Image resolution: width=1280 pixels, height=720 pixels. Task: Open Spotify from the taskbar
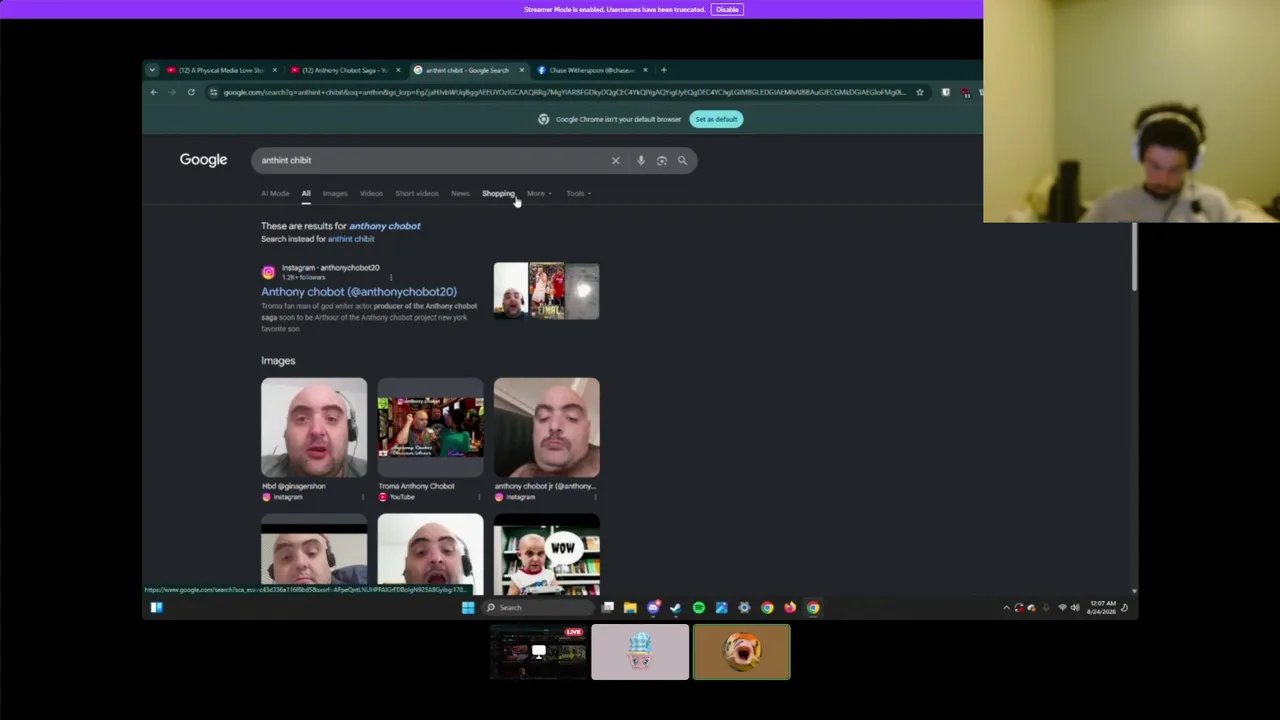[x=699, y=607]
